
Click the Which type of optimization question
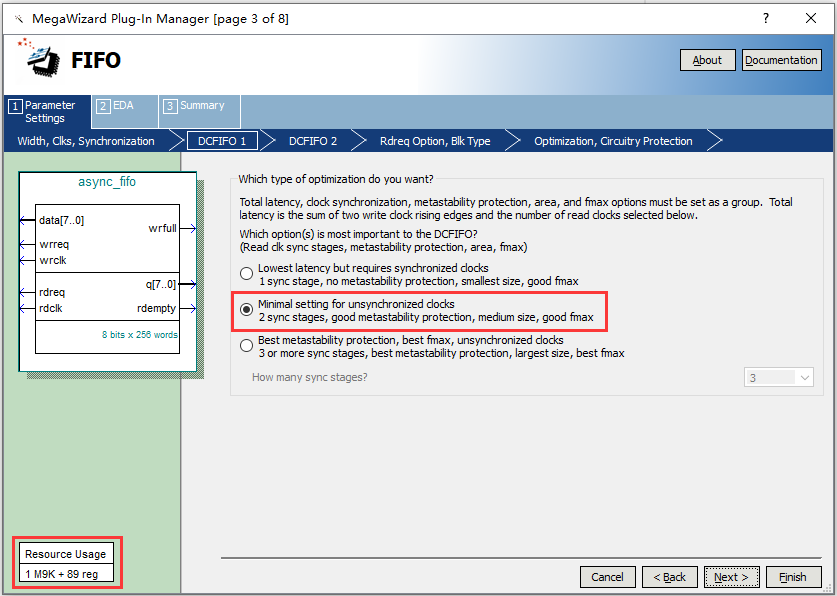(x=336, y=179)
